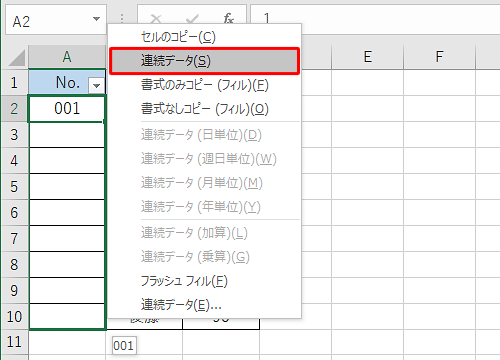Select フラッシュ フィル(F) option
The image size is (500, 360).
pyautogui.click(x=204, y=281)
